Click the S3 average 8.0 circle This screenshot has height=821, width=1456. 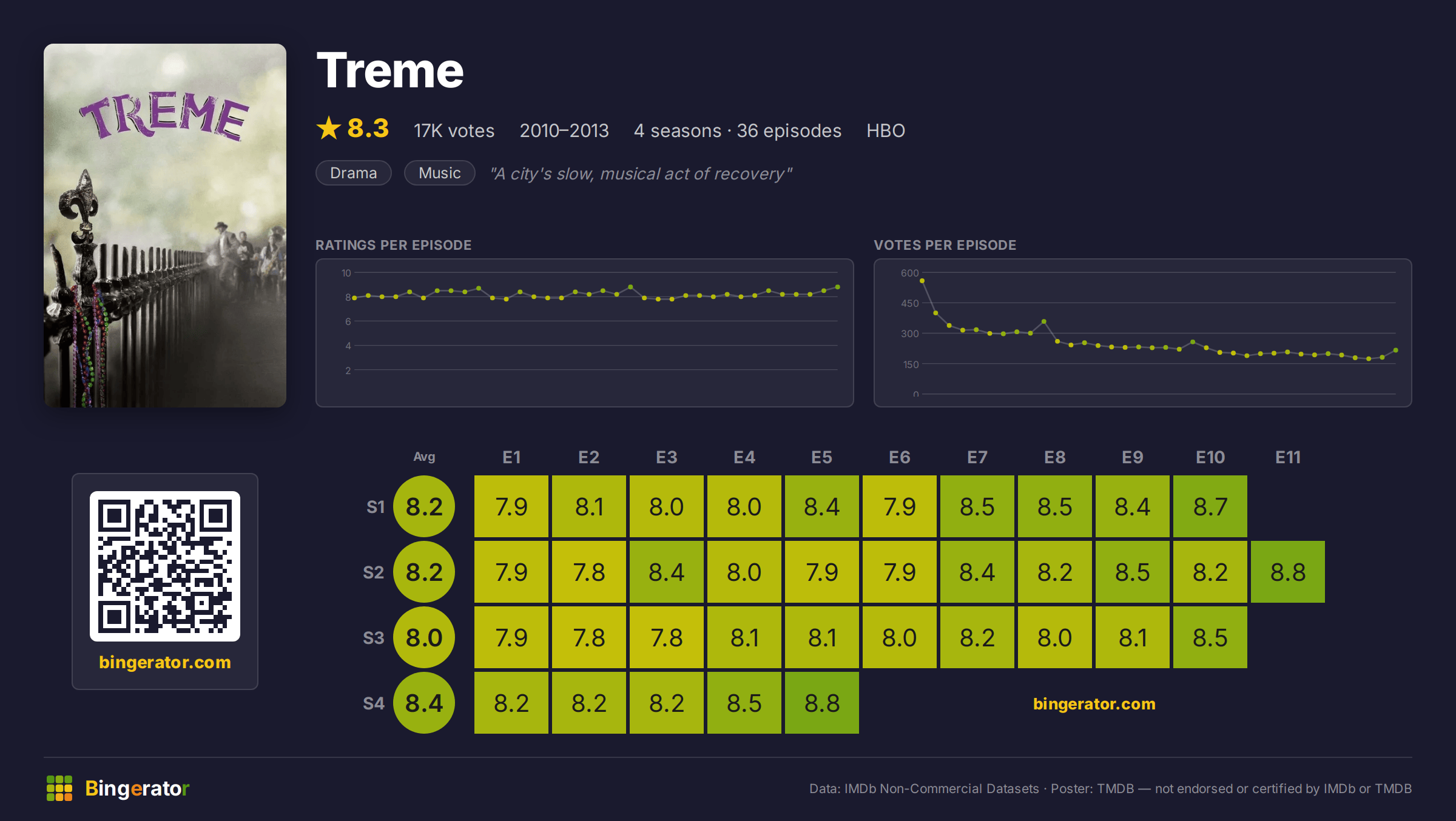point(424,637)
